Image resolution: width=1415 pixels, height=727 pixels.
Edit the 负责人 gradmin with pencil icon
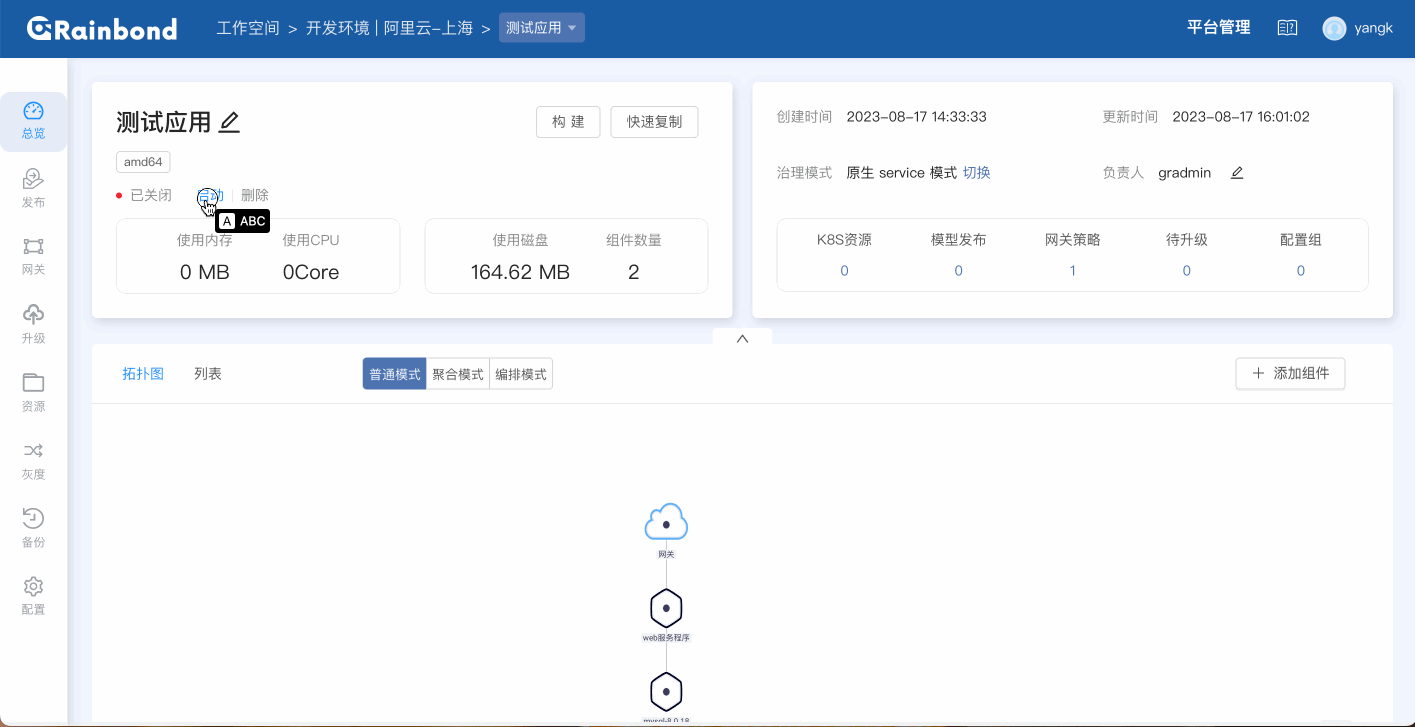(x=1236, y=172)
